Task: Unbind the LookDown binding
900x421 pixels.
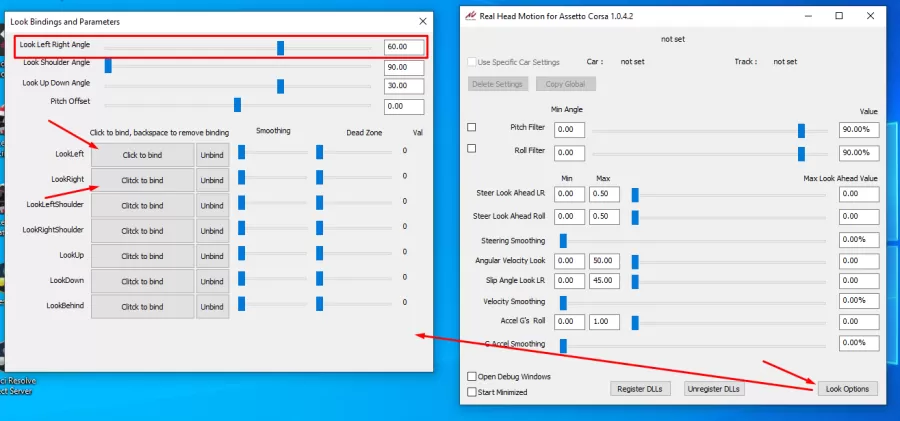Action: (x=212, y=281)
